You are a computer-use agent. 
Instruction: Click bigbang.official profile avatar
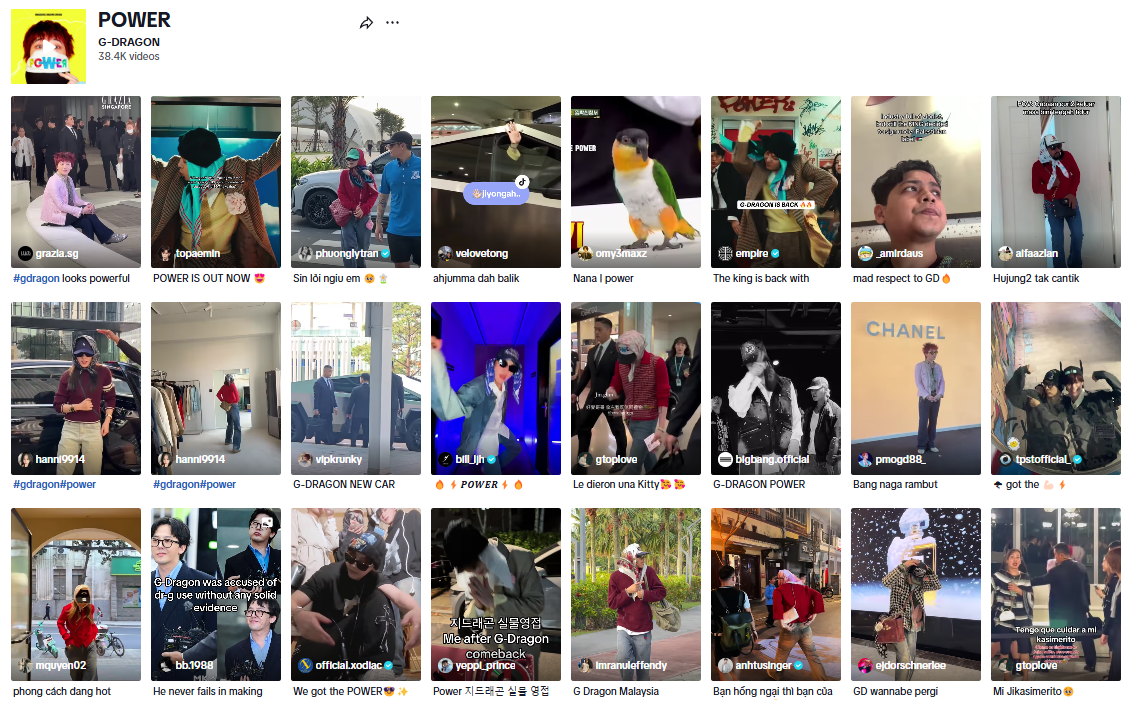click(x=725, y=460)
